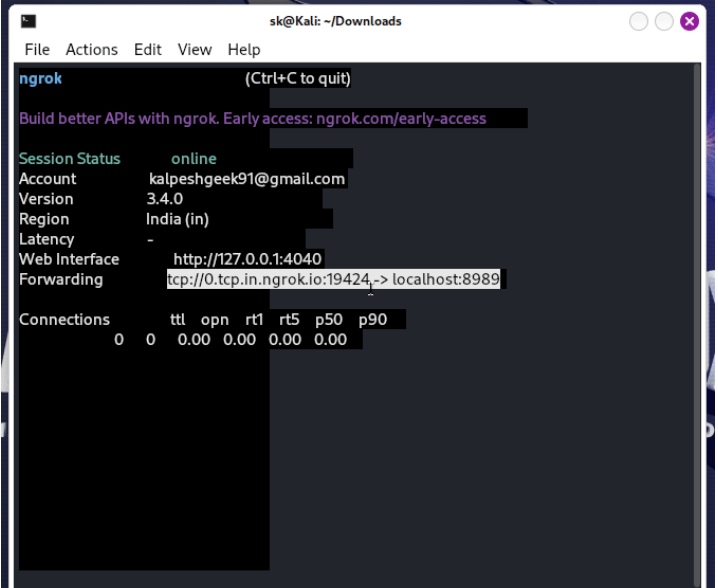
Task: Click the 'rt1' column header
Action: coord(254,319)
